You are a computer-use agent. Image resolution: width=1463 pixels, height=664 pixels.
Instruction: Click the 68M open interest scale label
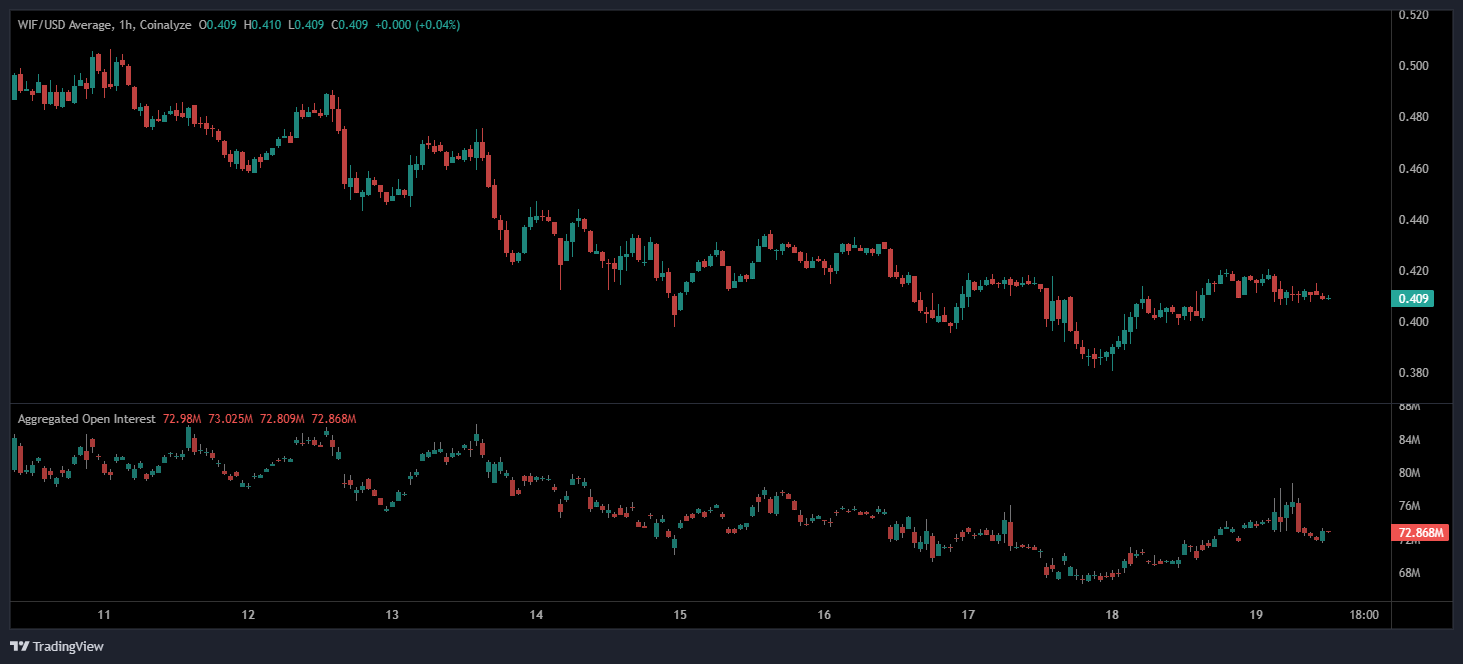pos(1409,573)
